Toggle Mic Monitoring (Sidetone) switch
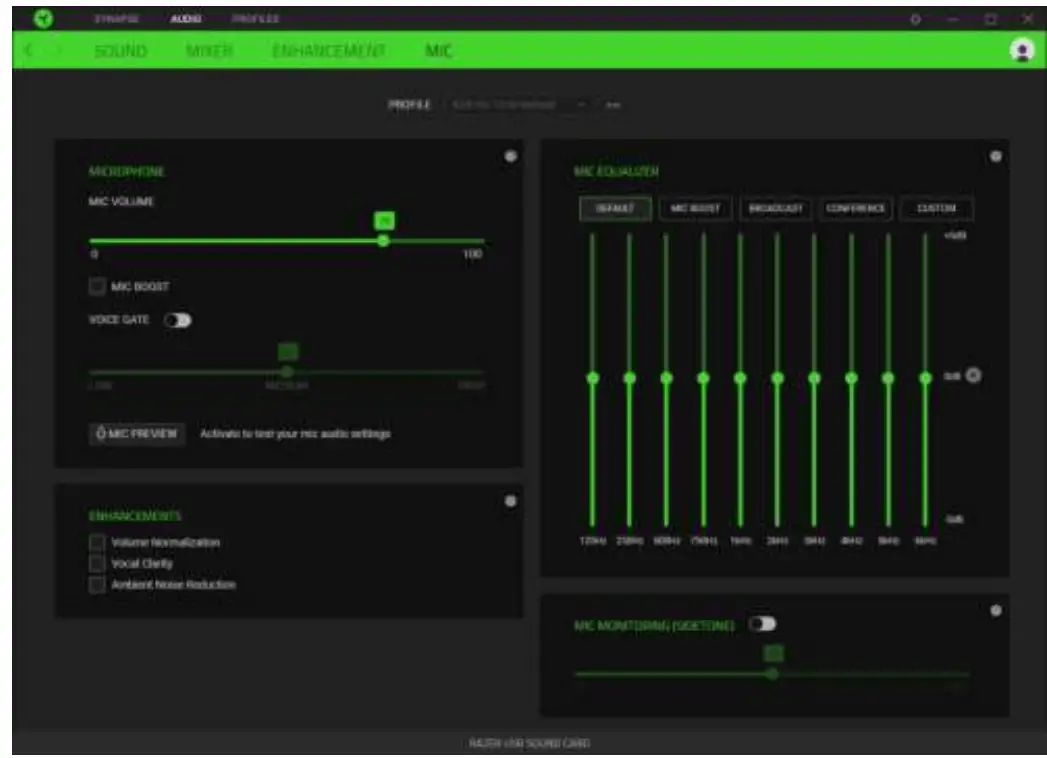The image size is (1047, 758). (x=762, y=624)
